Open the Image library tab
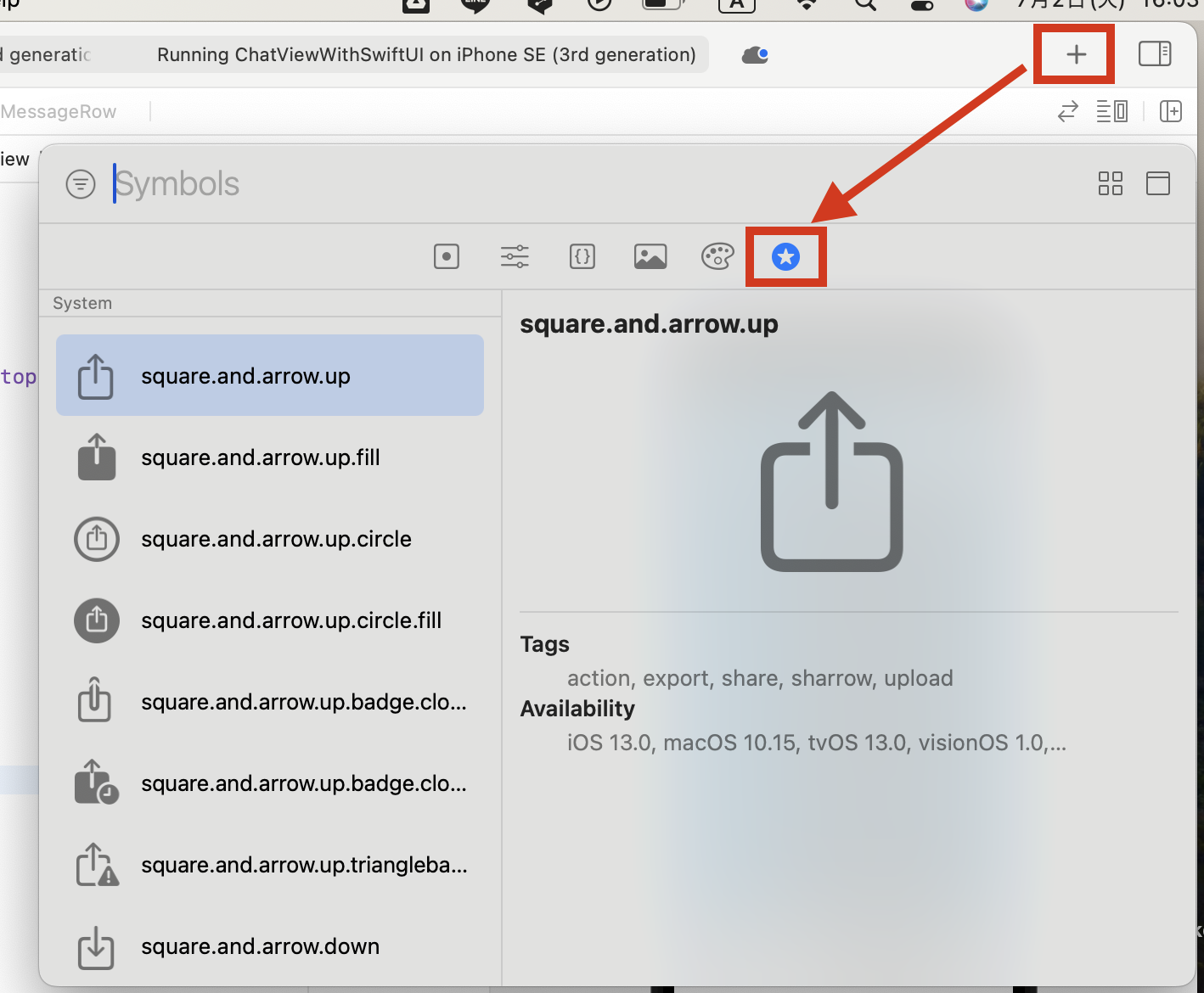The height and width of the screenshot is (993, 1204). click(650, 256)
